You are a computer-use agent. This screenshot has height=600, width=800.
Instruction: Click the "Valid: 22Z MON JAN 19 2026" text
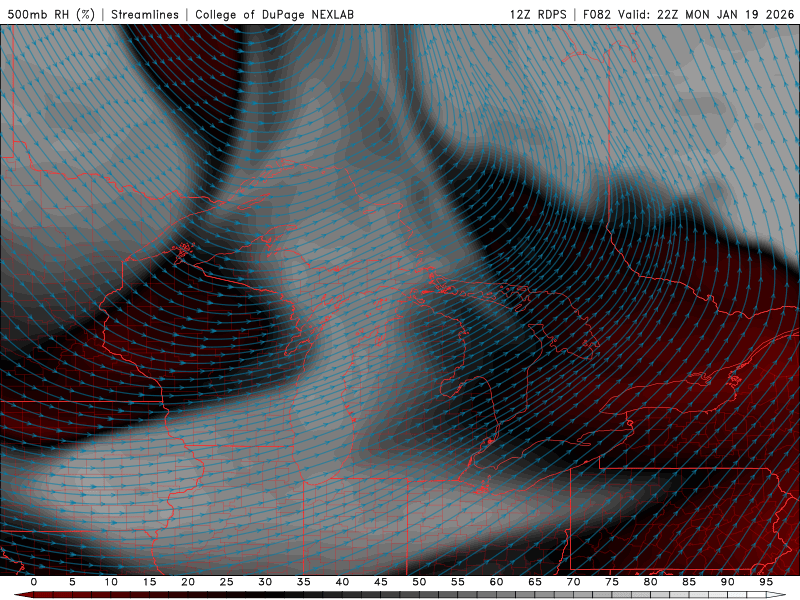coord(706,14)
